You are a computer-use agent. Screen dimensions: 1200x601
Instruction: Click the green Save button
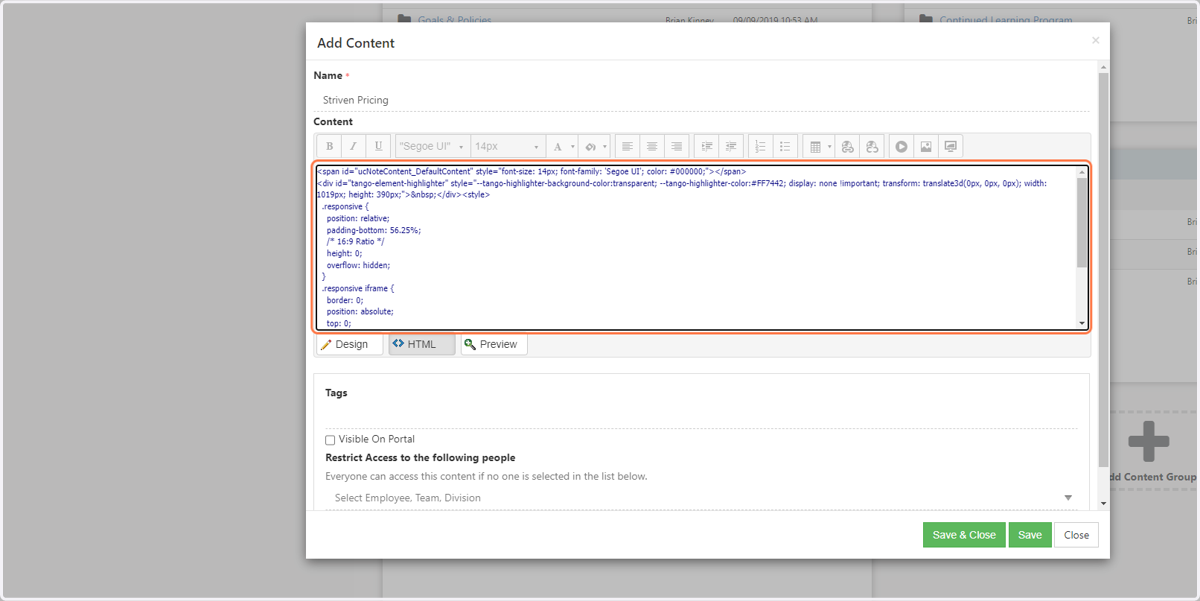coord(1030,535)
